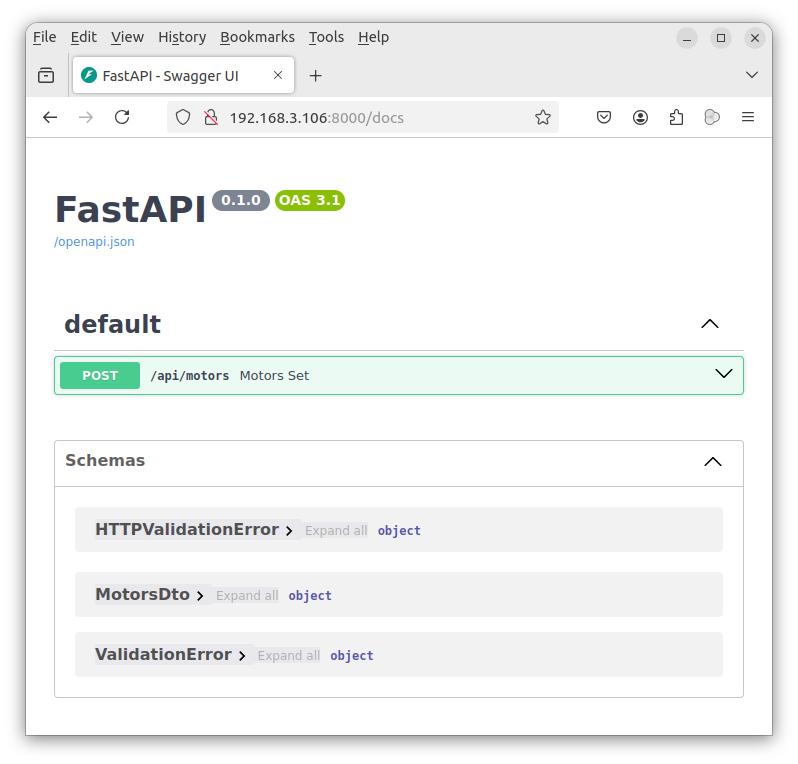The width and height of the screenshot is (798, 764).
Task: Click the ValidationError schema name
Action: point(163,655)
